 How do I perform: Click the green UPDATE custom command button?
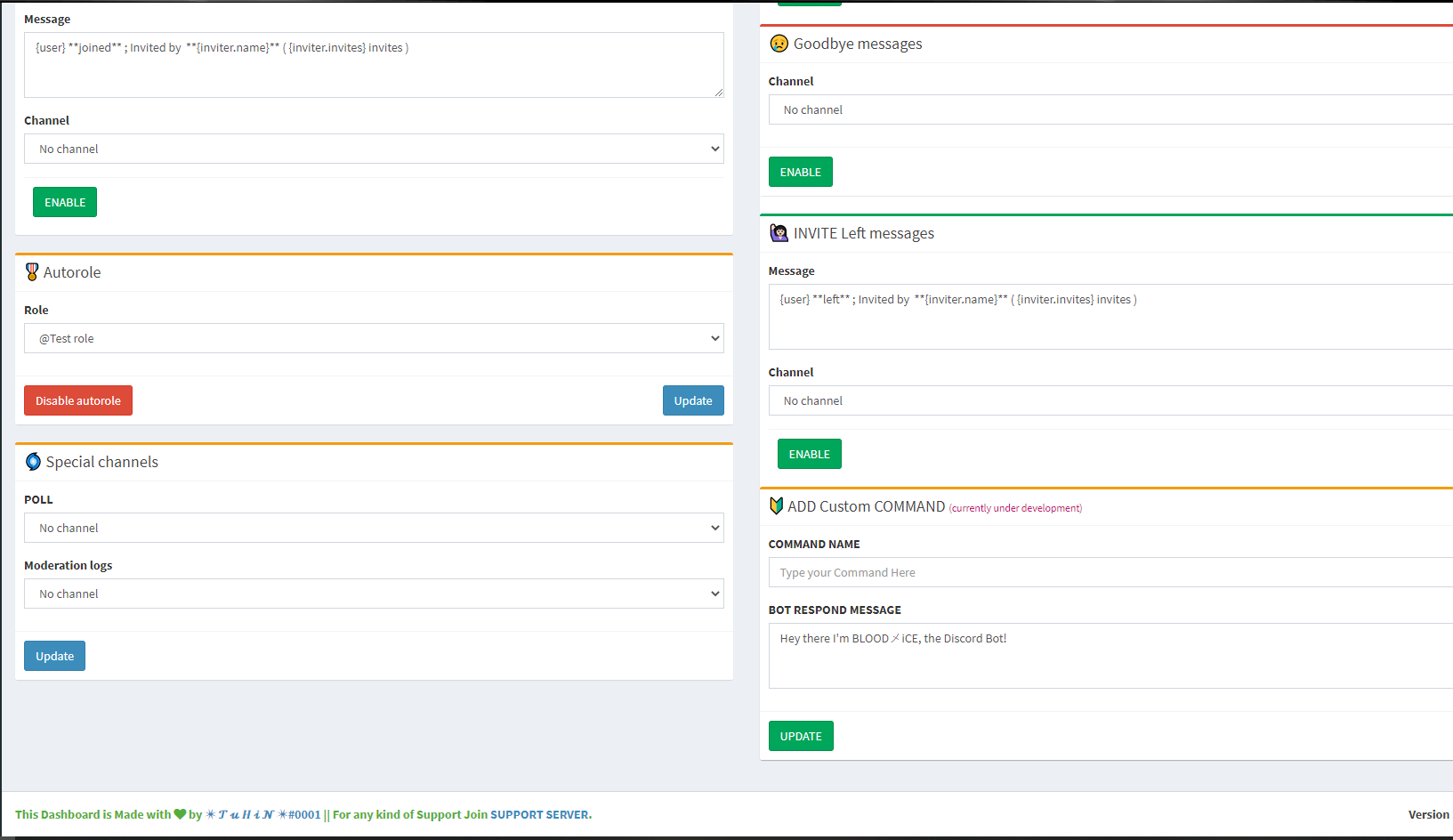(x=800, y=736)
